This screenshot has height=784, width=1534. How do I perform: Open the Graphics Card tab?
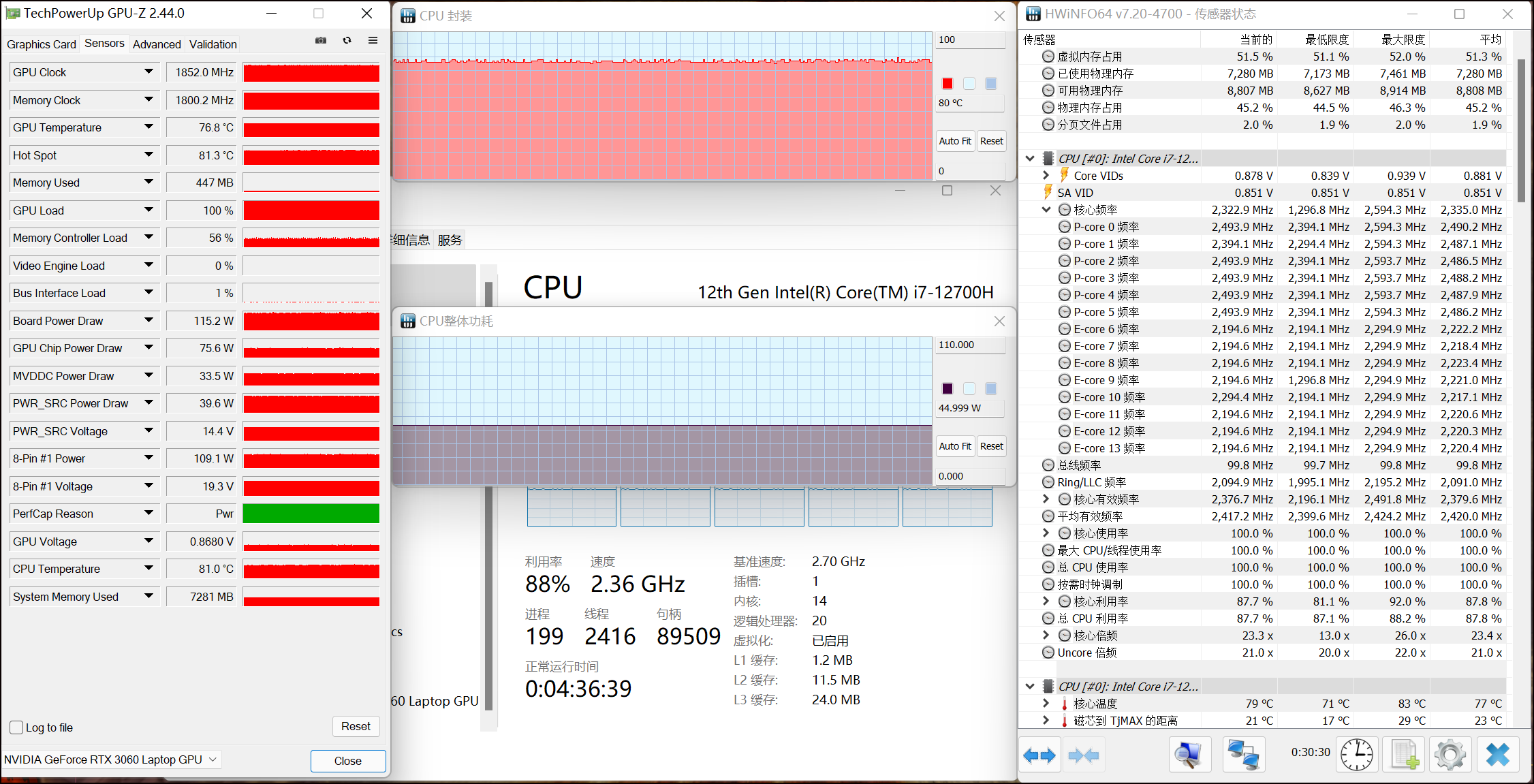(42, 44)
